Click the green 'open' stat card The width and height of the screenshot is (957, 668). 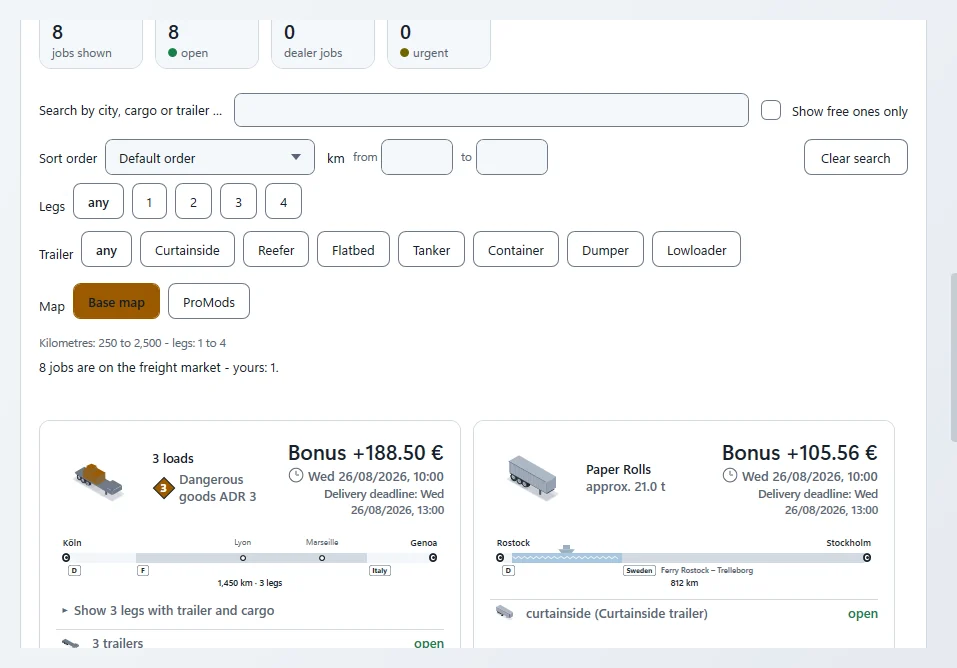coord(207,44)
